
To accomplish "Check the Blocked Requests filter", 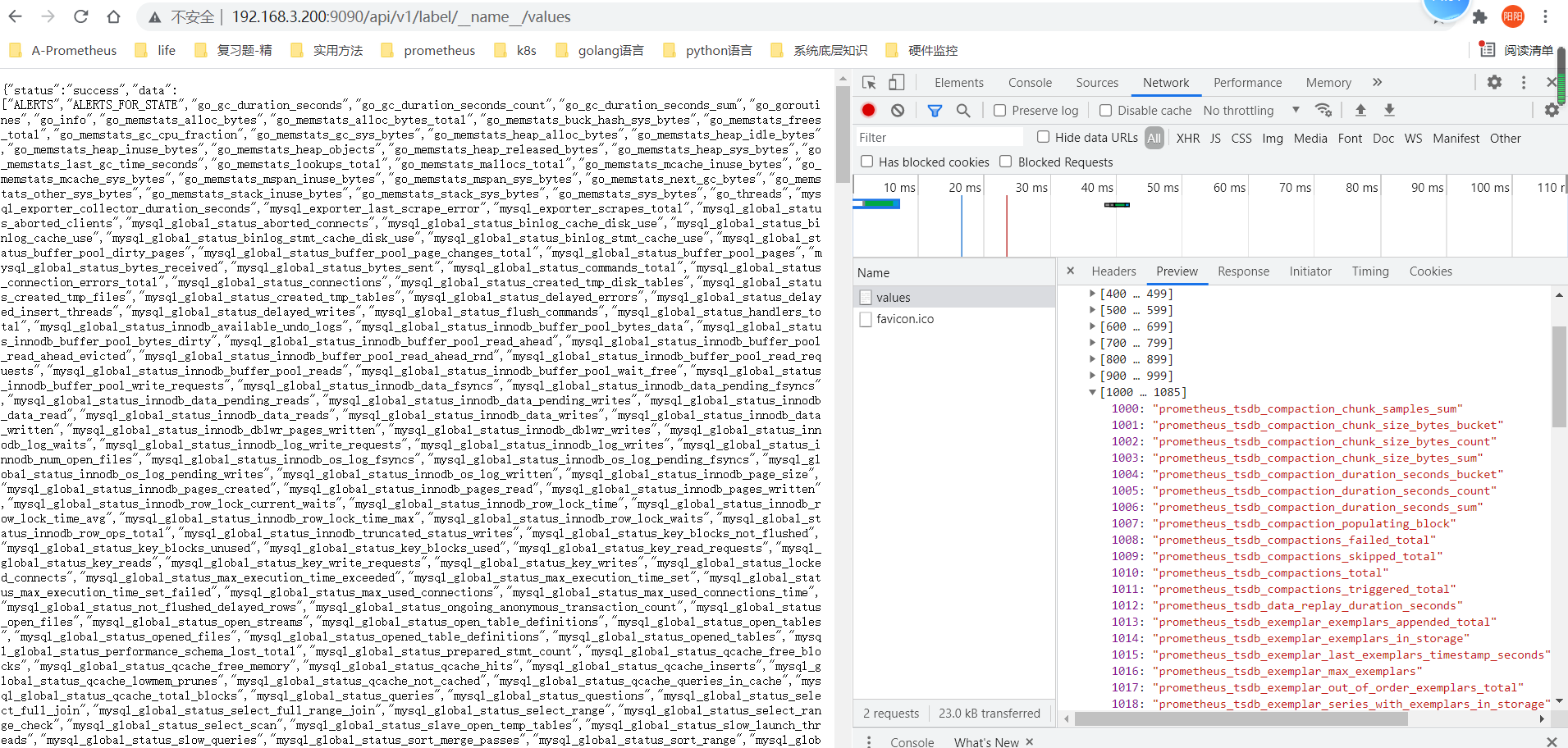I will (1006, 162).
